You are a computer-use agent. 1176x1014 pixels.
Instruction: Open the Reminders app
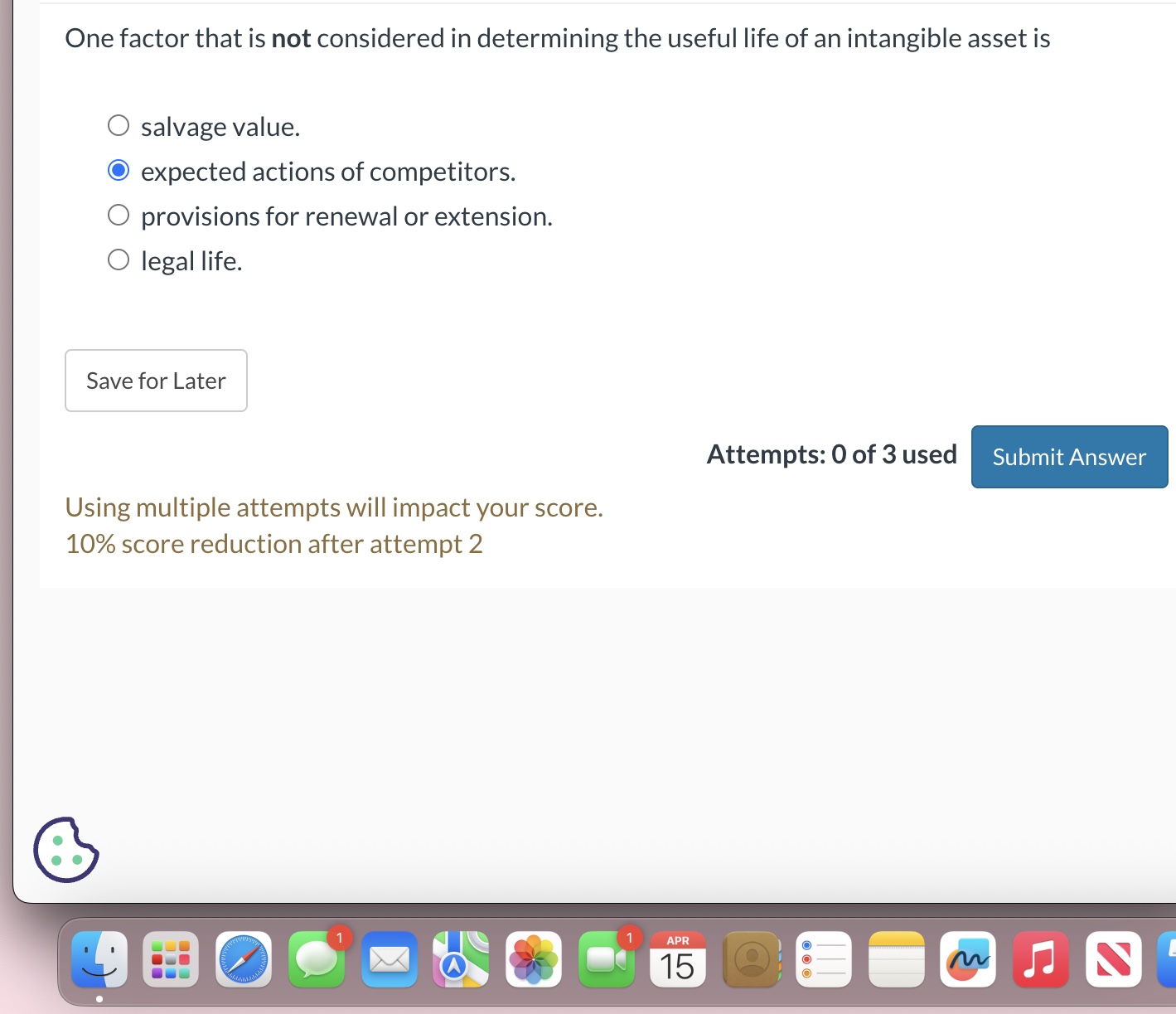click(x=823, y=960)
